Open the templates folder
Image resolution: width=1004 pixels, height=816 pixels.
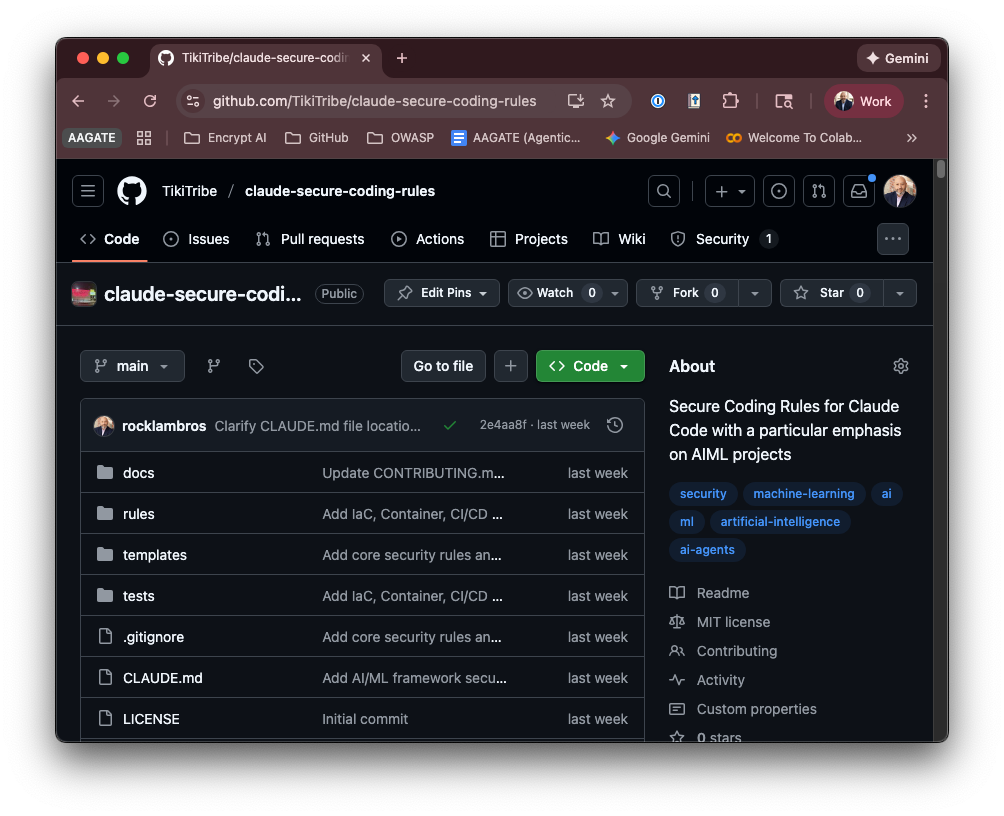(154, 555)
